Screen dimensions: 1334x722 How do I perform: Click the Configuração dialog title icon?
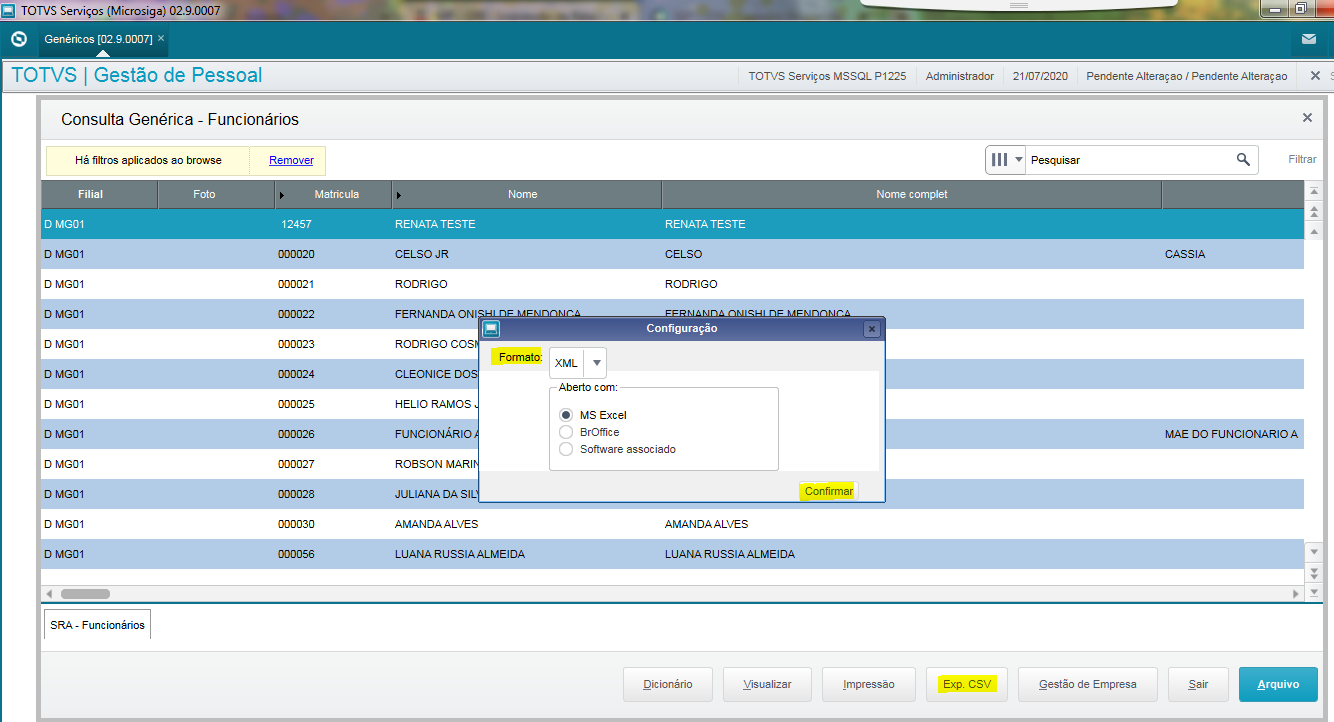click(490, 328)
